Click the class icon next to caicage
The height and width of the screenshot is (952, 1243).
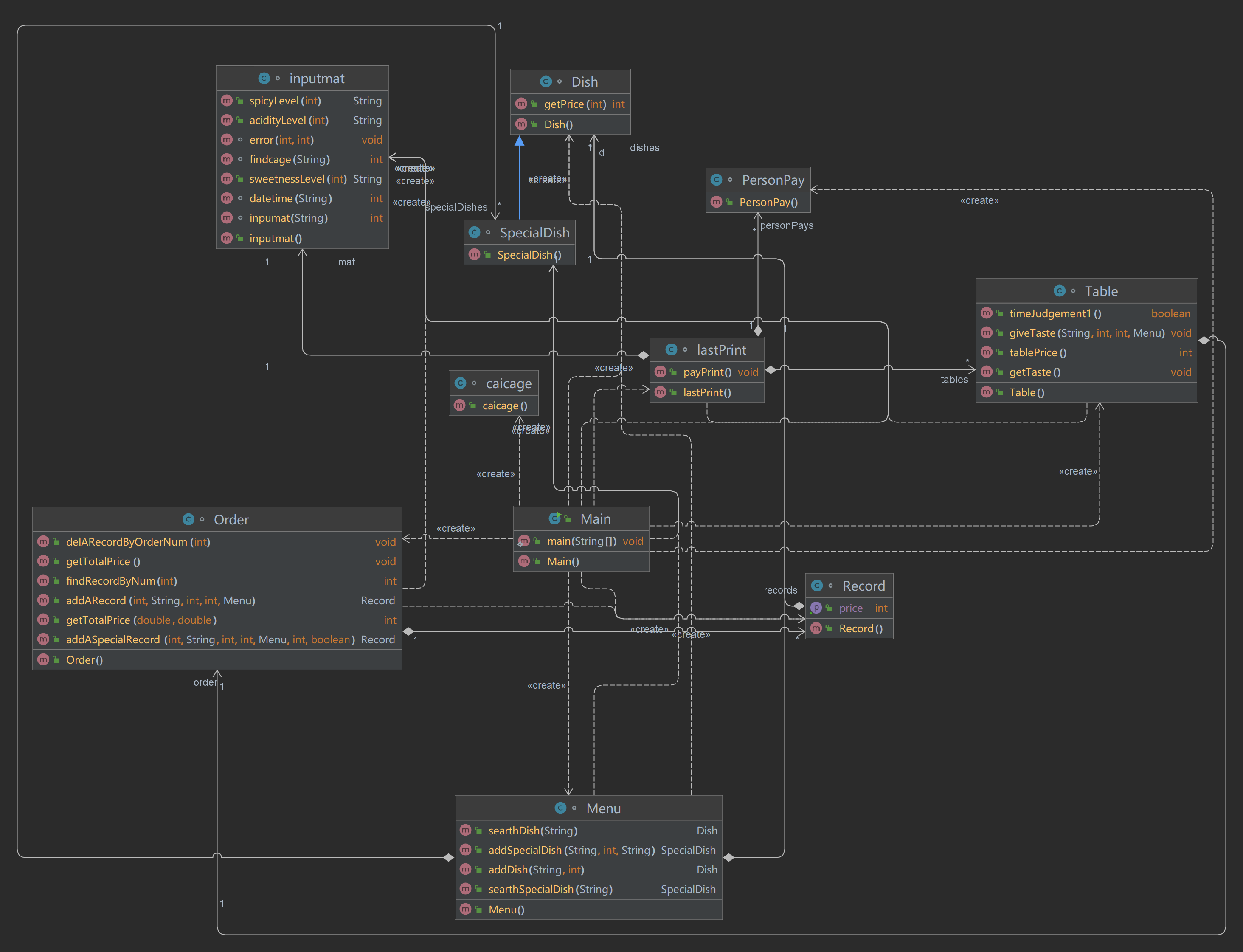[460, 383]
